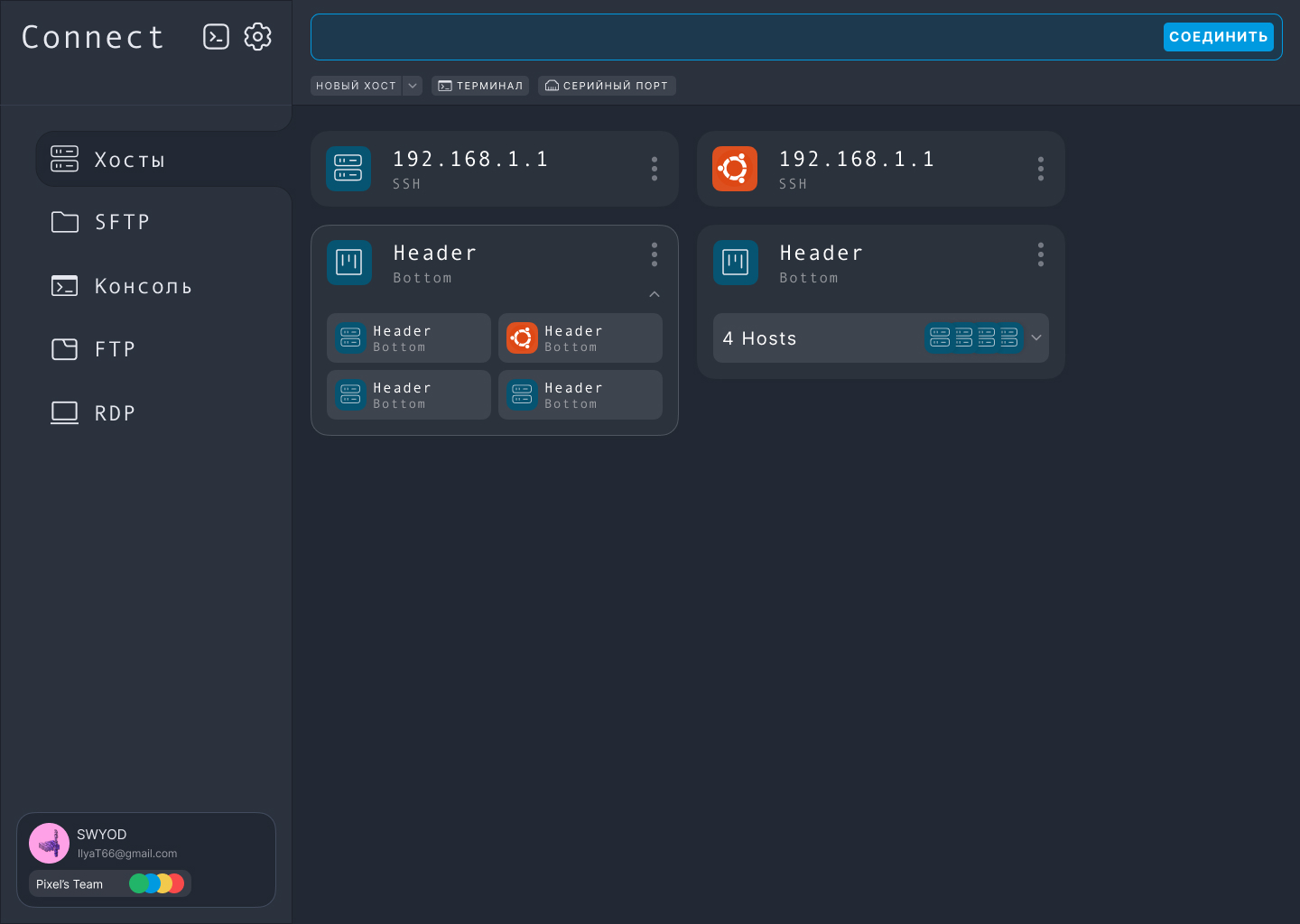Viewport: 1300px width, 924px height.
Task: Open the RDP section in the sidebar
Action: click(115, 412)
